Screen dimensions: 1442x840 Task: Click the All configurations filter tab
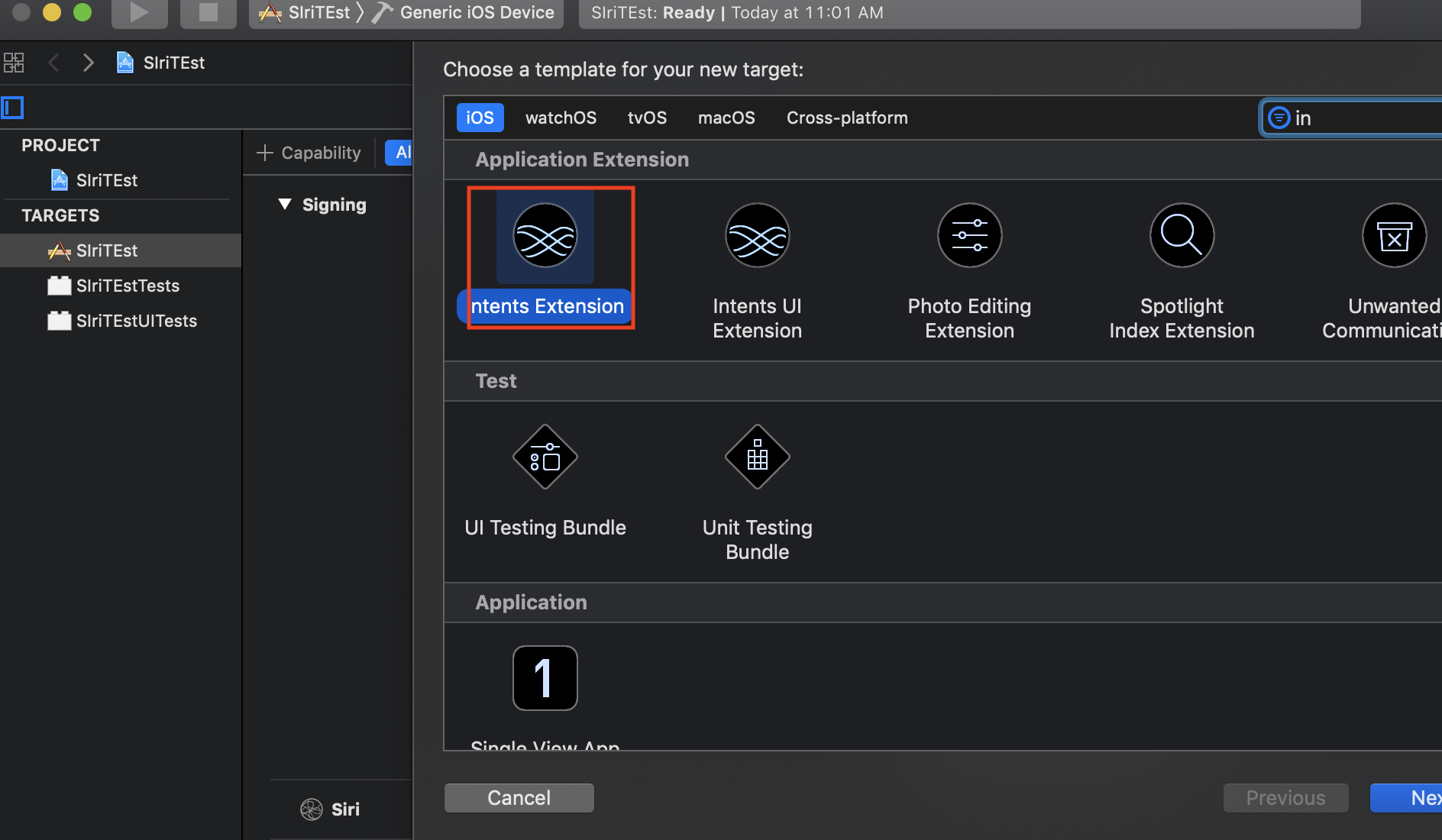pyautogui.click(x=399, y=153)
